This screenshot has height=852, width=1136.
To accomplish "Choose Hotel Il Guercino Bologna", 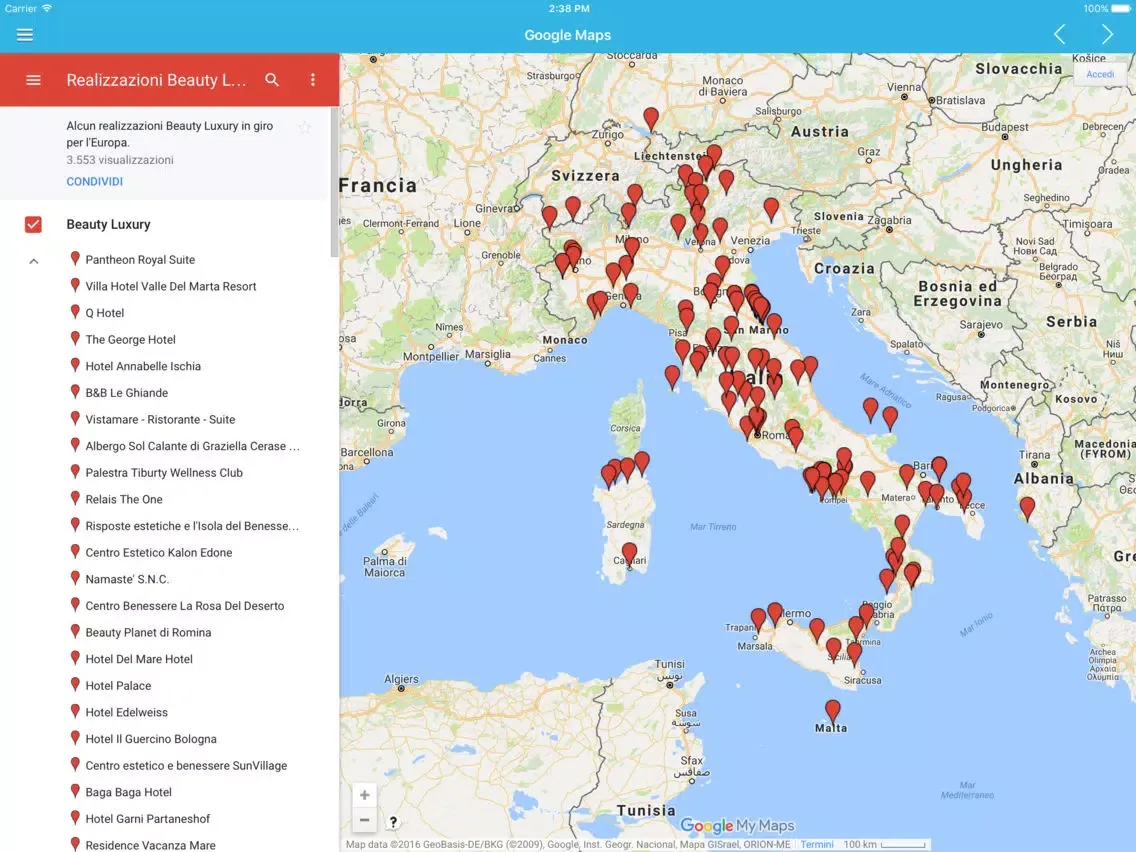I will (x=151, y=739).
